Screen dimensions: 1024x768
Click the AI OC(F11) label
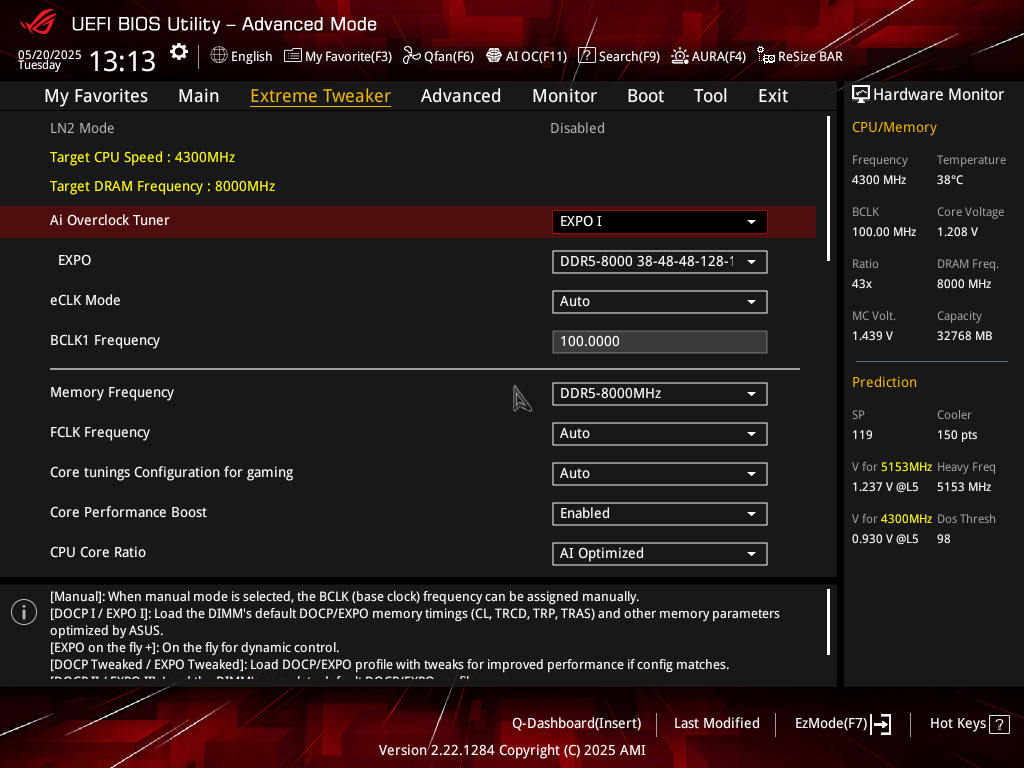(x=536, y=56)
